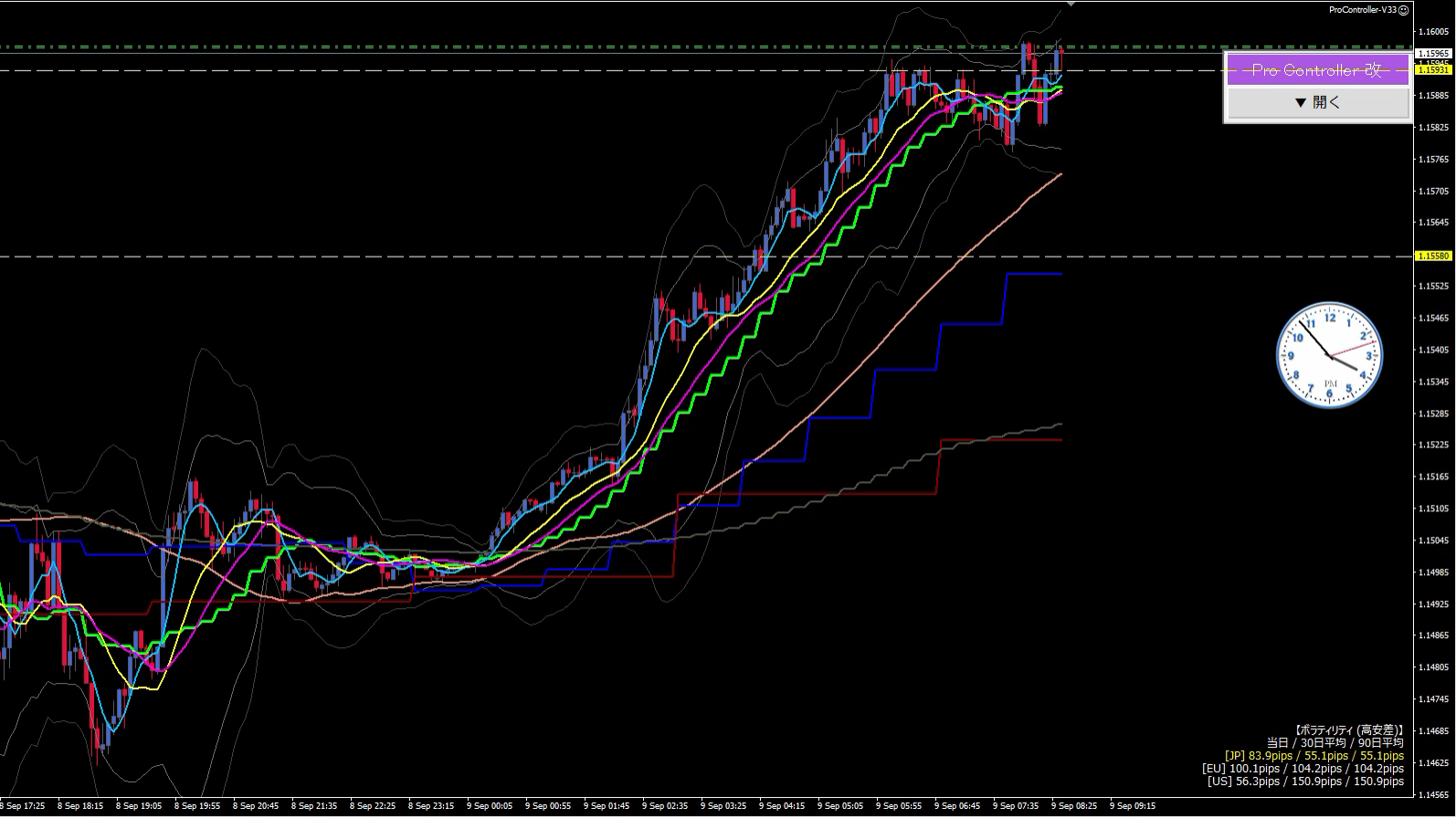Click the 1.15705 price scale value
1456x818 pixels.
(x=1432, y=192)
